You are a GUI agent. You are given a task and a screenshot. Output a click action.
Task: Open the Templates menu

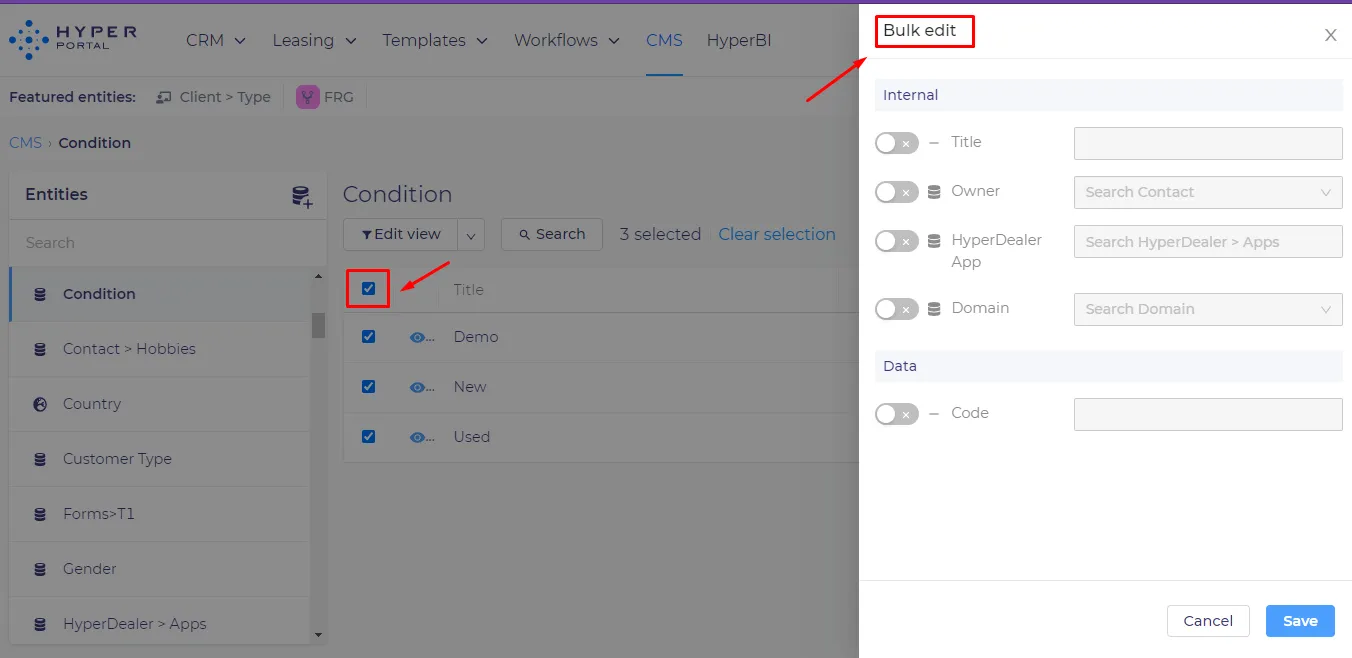point(435,40)
